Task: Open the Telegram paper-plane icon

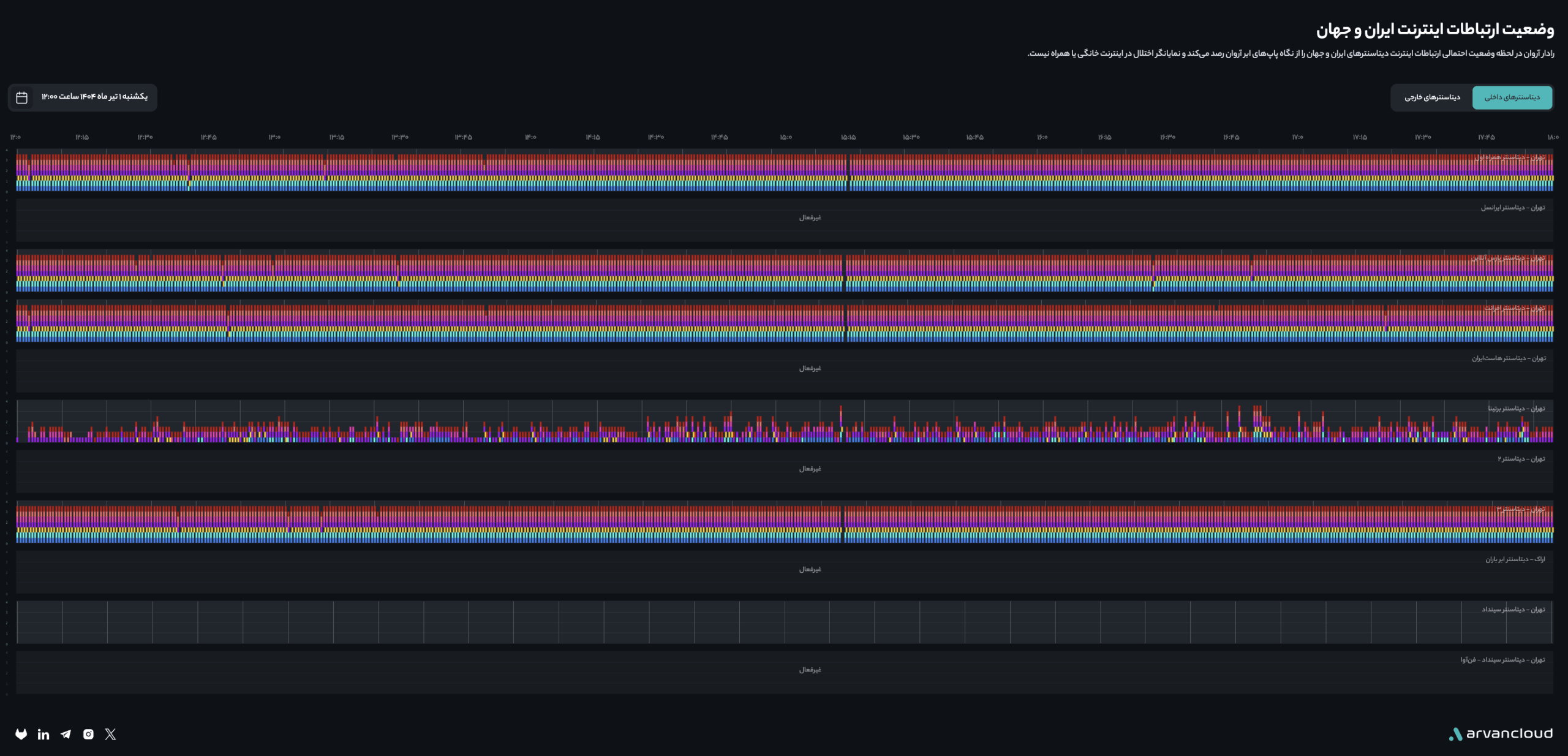Action: [x=66, y=734]
